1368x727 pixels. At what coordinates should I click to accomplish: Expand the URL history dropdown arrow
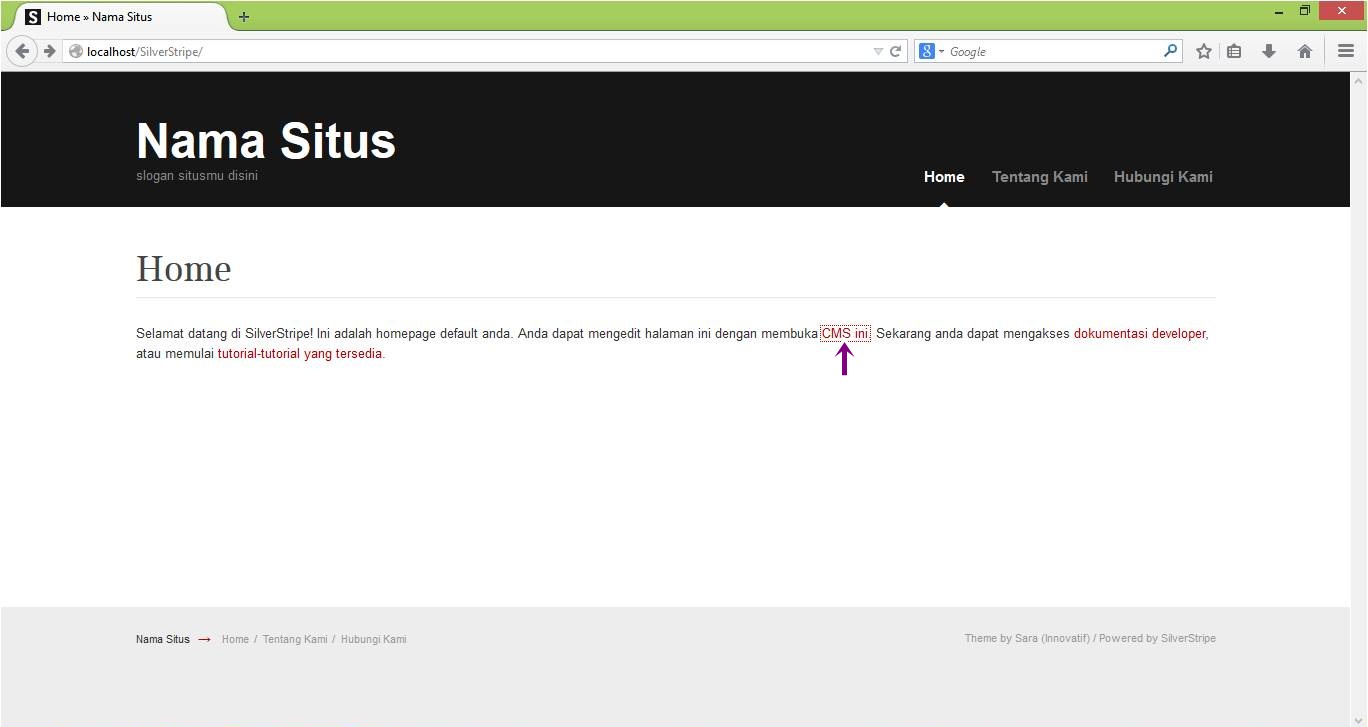click(x=878, y=51)
